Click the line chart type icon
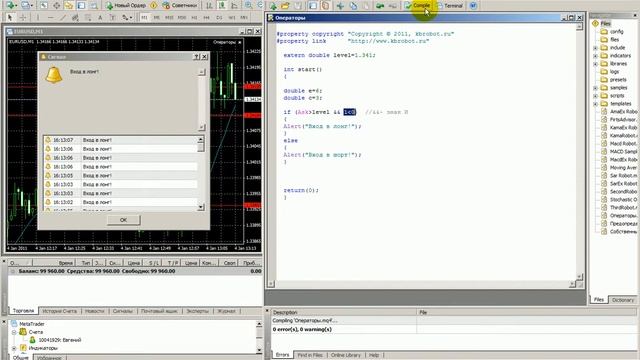The width and height of the screenshot is (640, 360). [235, 6]
